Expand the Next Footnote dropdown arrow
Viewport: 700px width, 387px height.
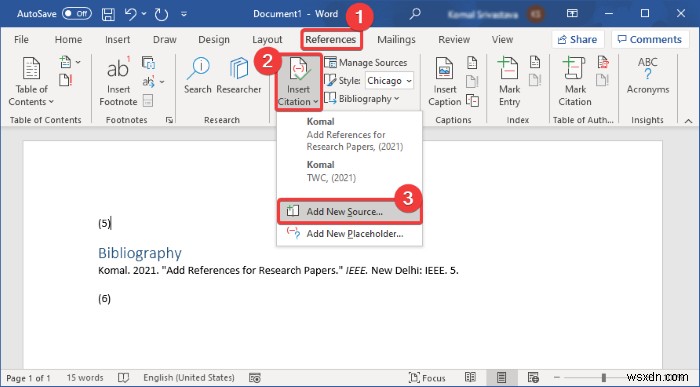162,82
